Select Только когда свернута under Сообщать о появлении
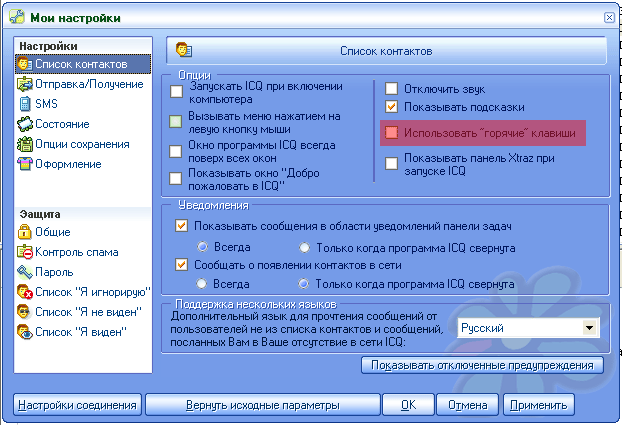The height and width of the screenshot is (425, 622). [x=303, y=283]
